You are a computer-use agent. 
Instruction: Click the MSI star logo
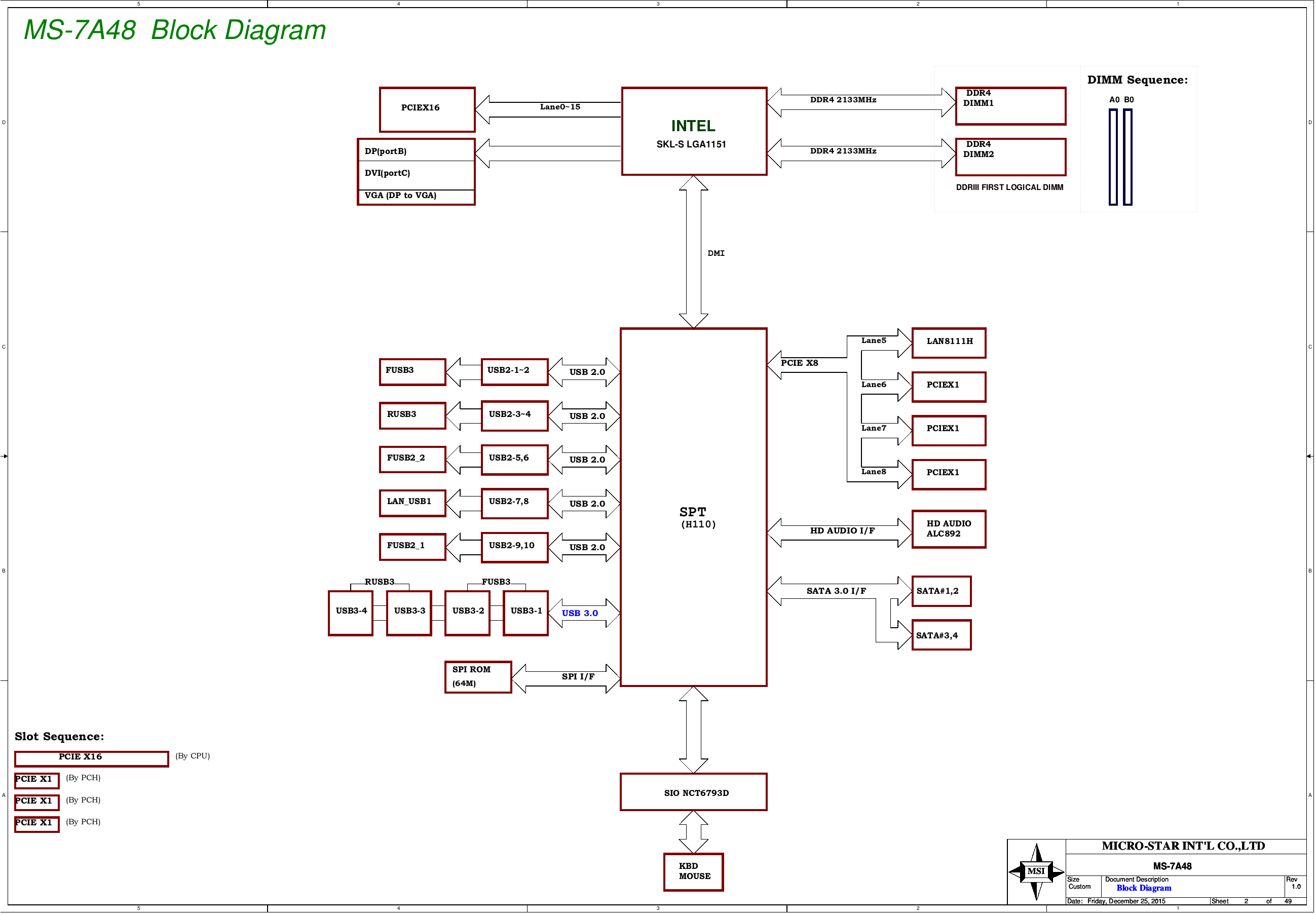(1036, 871)
